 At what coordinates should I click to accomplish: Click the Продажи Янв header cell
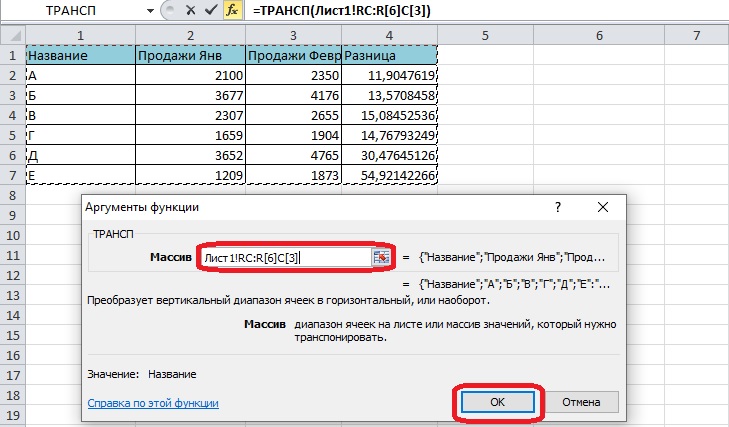(x=191, y=55)
